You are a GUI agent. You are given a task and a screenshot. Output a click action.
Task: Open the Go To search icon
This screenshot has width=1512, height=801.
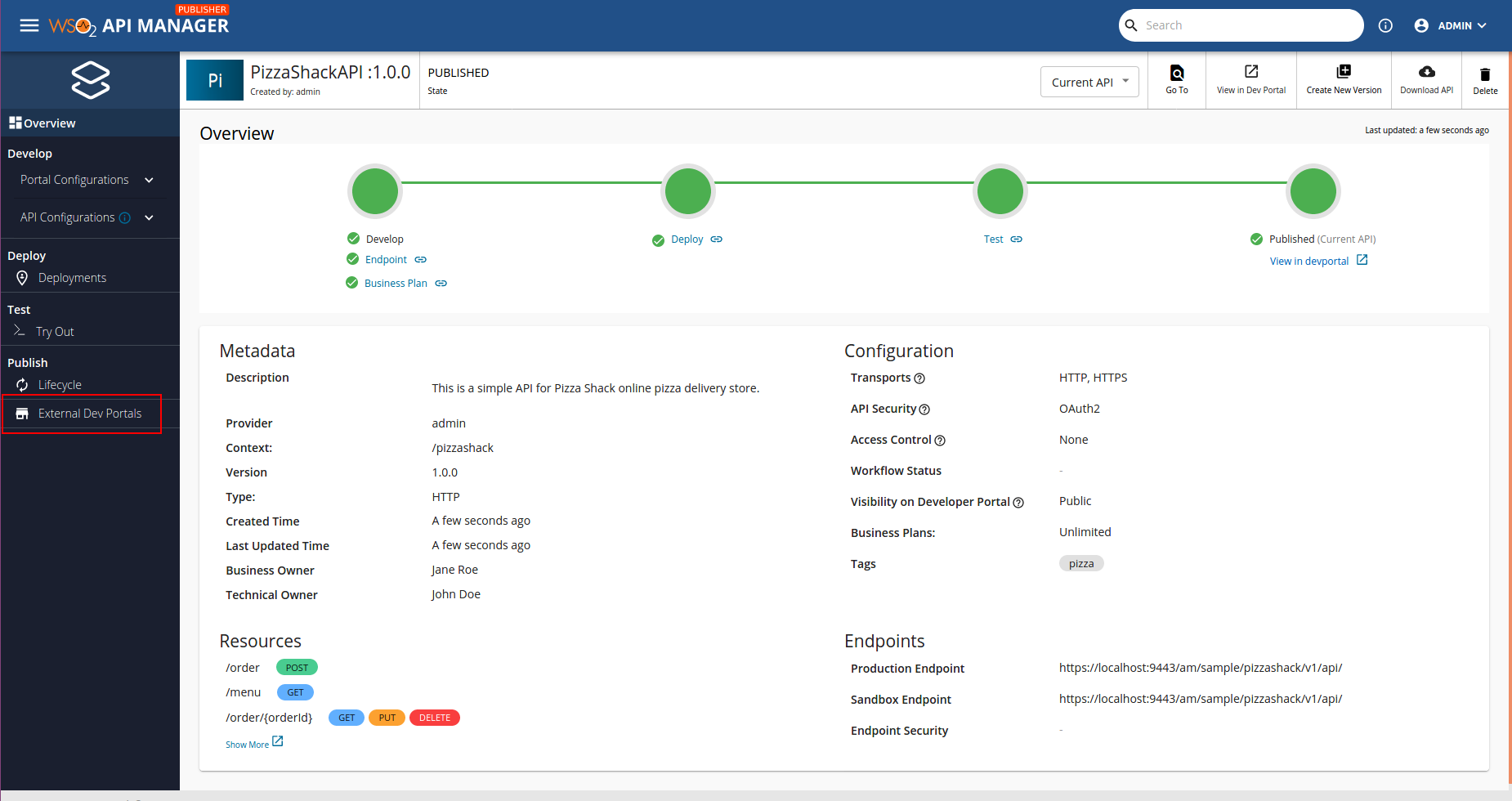pos(1177,79)
